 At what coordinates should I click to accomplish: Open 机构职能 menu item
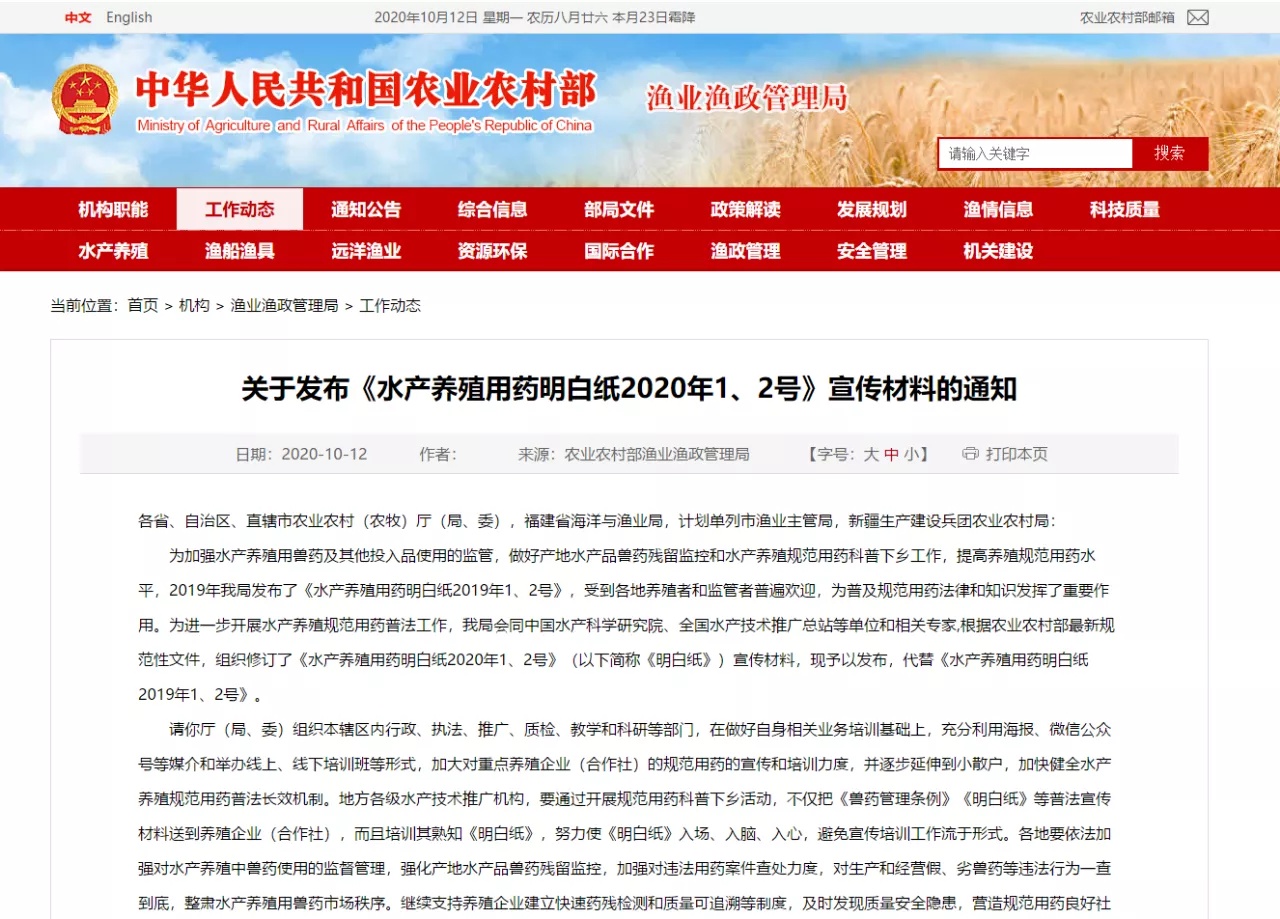[x=113, y=209]
